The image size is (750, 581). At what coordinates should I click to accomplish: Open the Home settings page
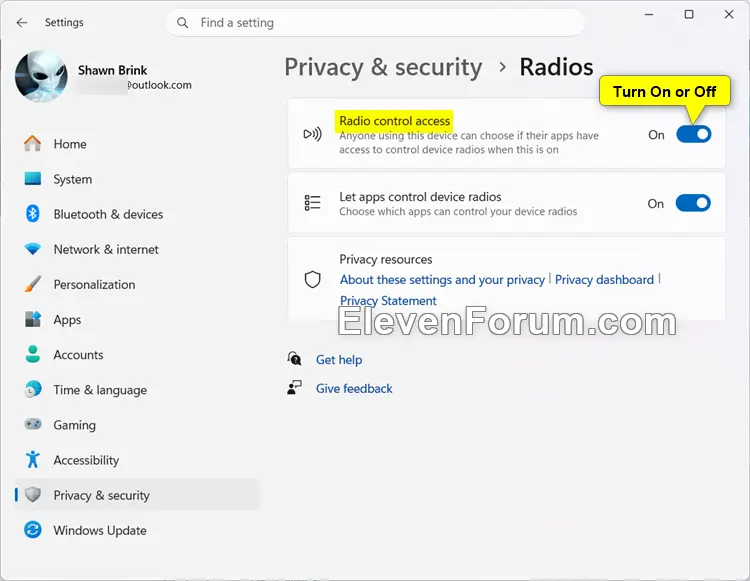coord(137,144)
